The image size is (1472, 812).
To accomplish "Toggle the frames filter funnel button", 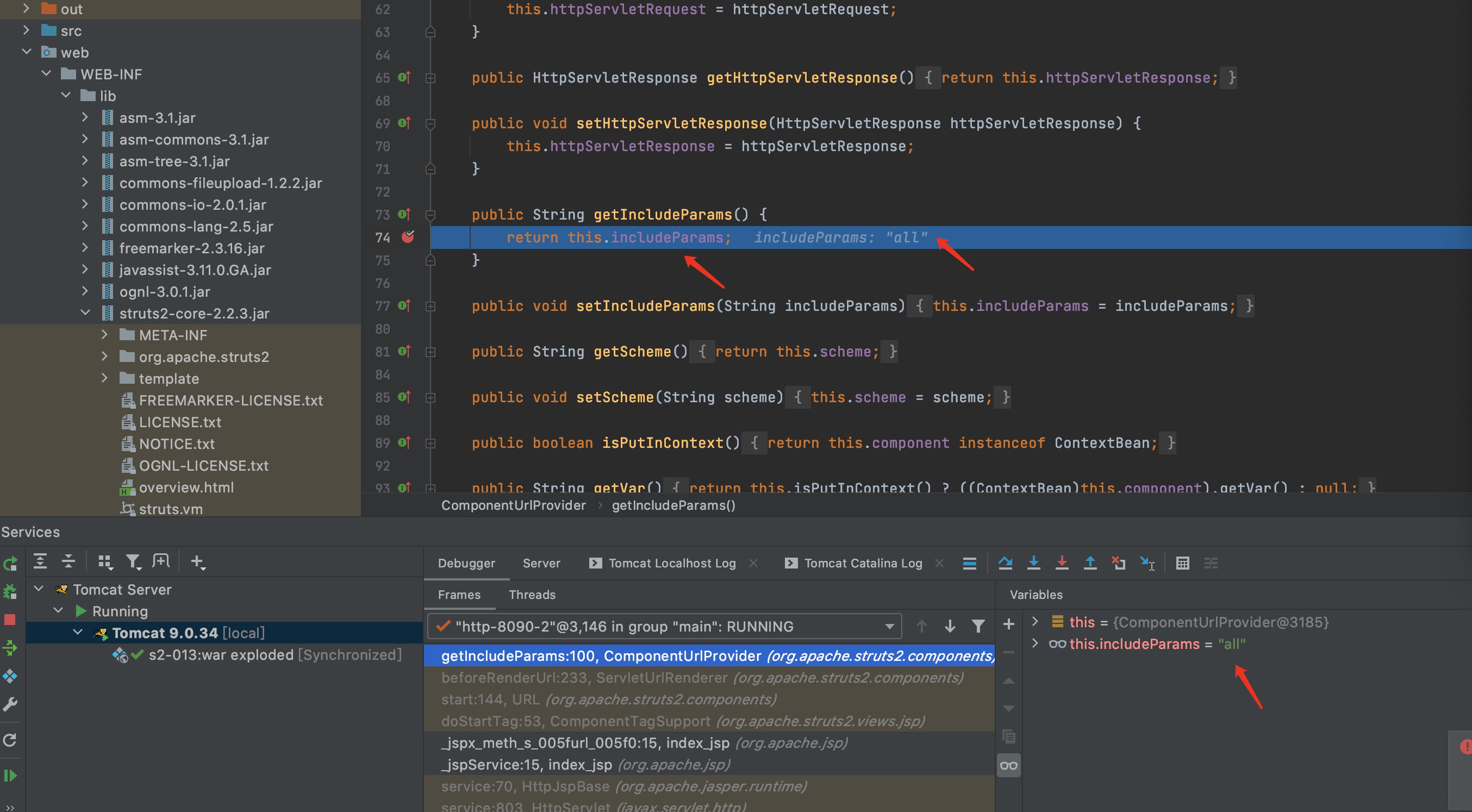I will pos(978,626).
